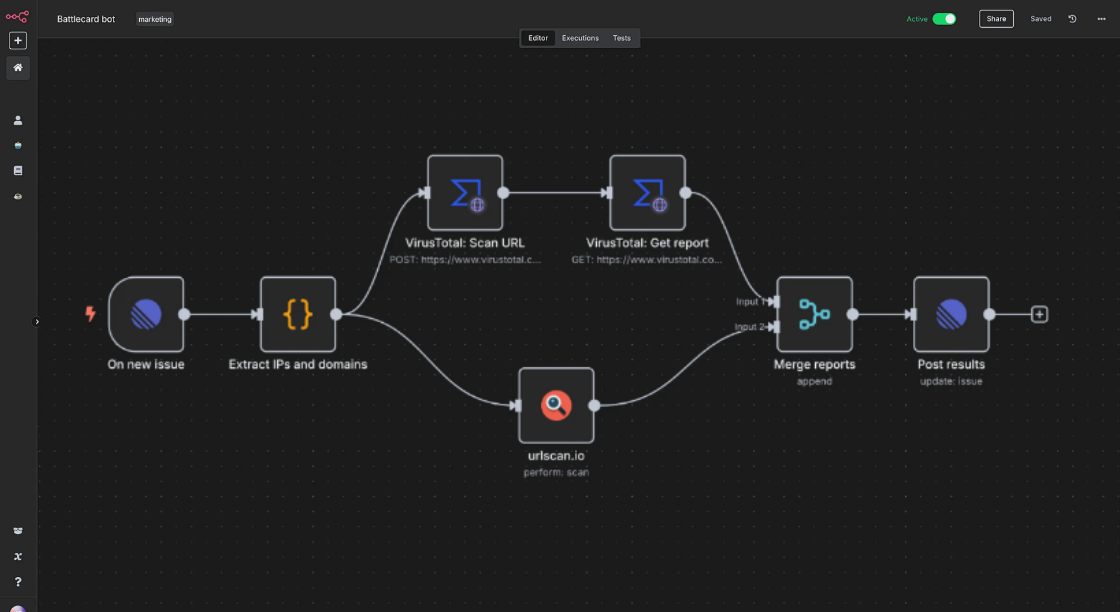Click the Merge reports node icon
Image resolution: width=1120 pixels, height=612 pixels.
click(814, 314)
